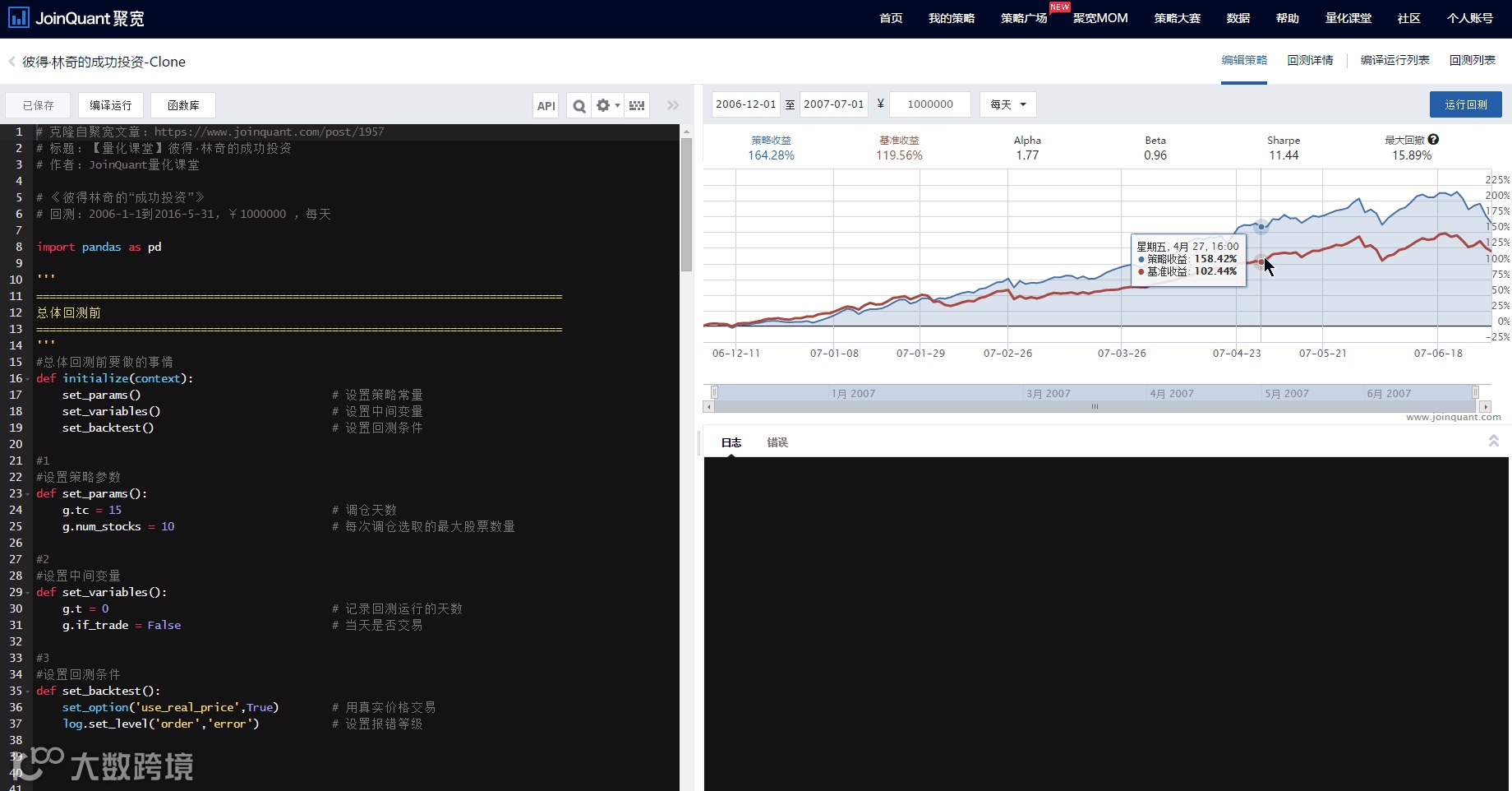Image resolution: width=1512 pixels, height=791 pixels.
Task: Click the 最大回撤 15.89% value
Action: pos(1412,155)
